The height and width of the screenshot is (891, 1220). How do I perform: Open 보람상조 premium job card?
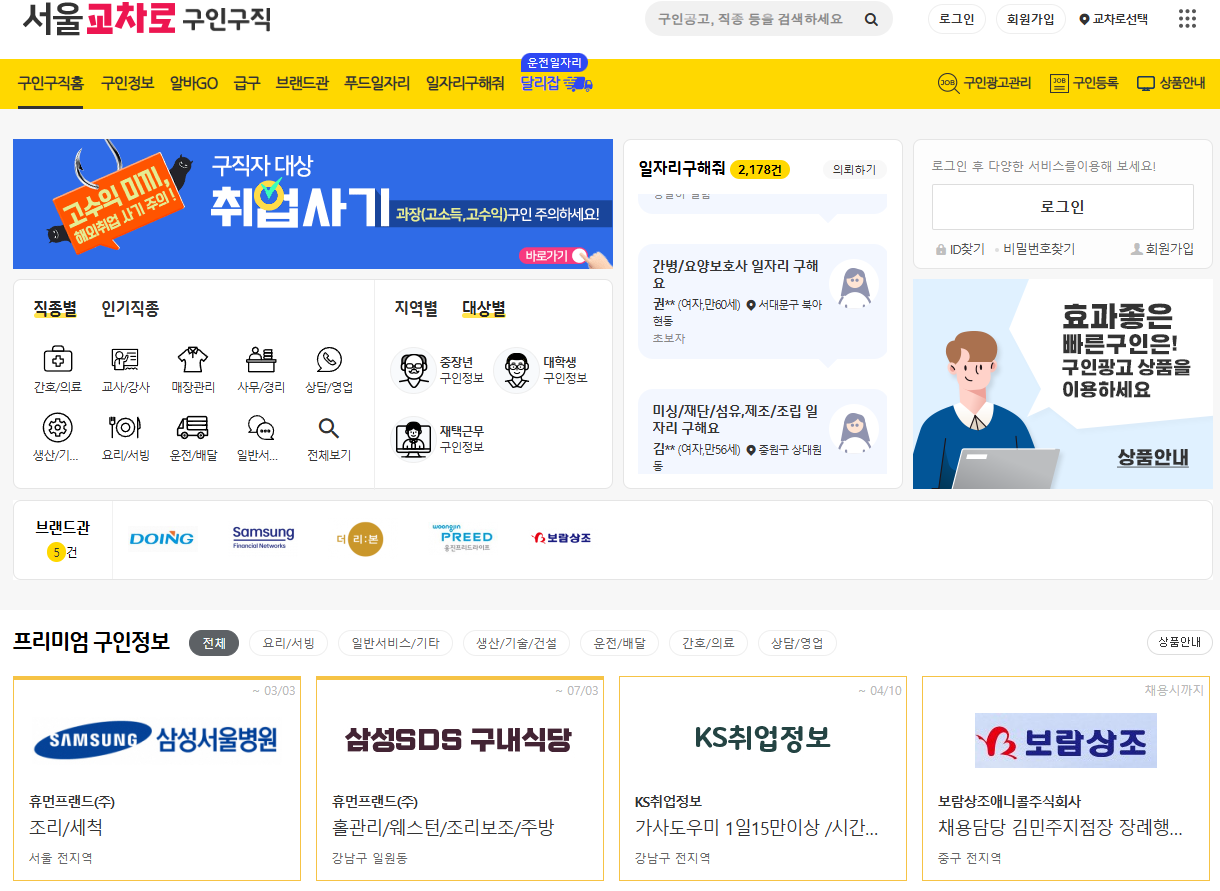[x=1066, y=778]
